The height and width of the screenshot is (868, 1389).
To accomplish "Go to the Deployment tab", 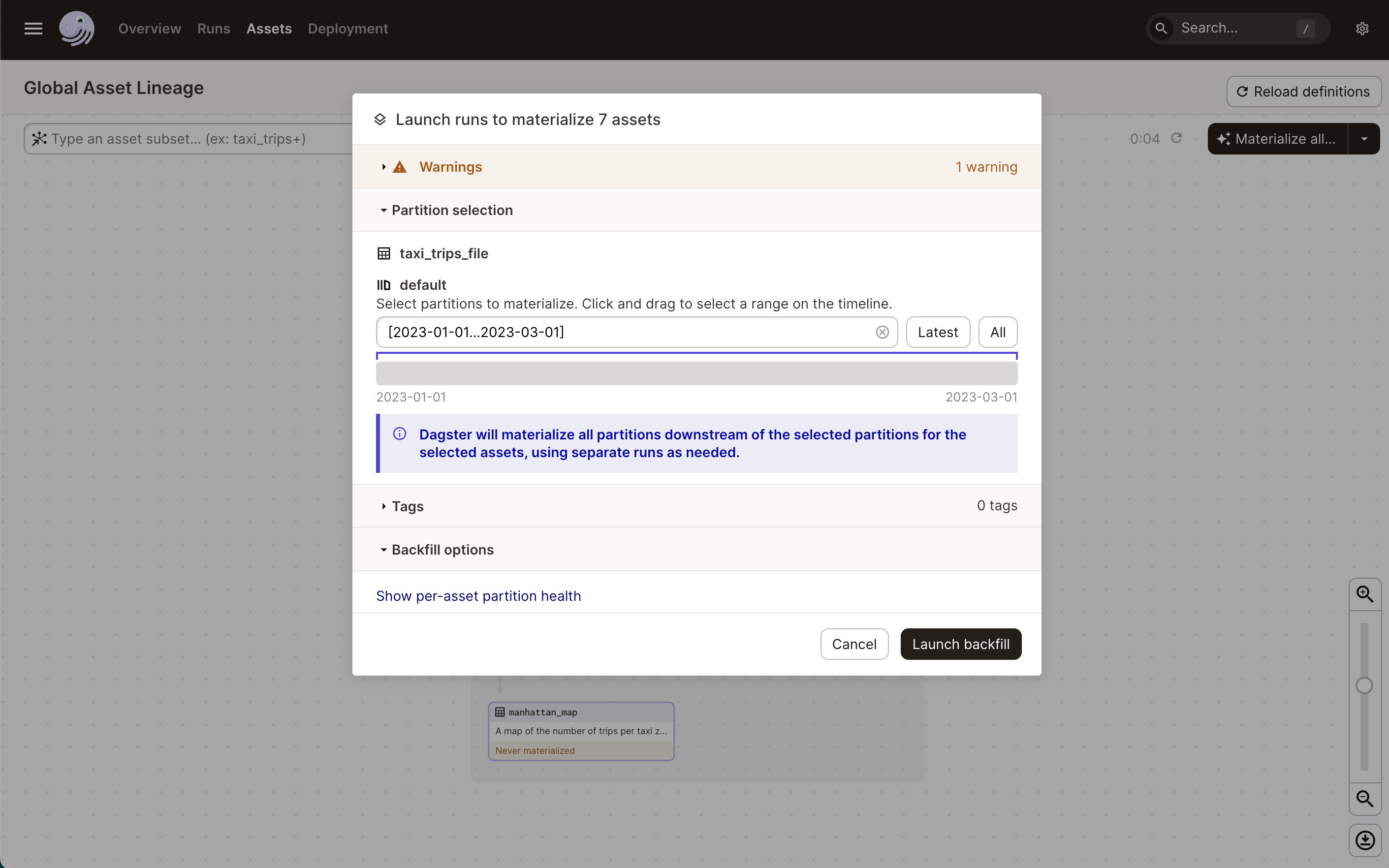I will tap(348, 28).
